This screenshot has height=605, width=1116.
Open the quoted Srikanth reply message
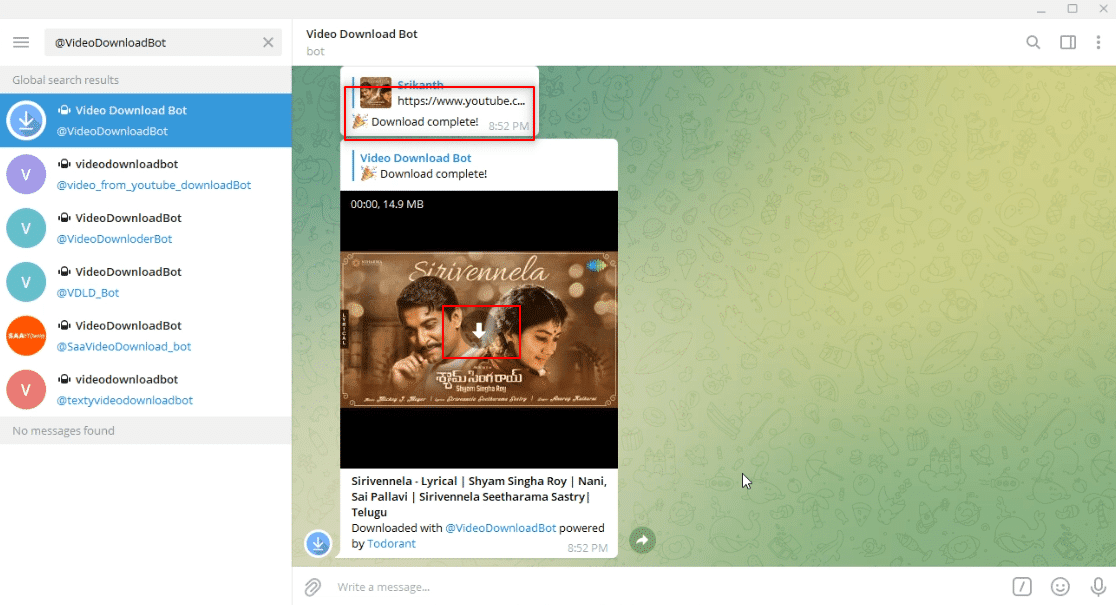coord(440,100)
